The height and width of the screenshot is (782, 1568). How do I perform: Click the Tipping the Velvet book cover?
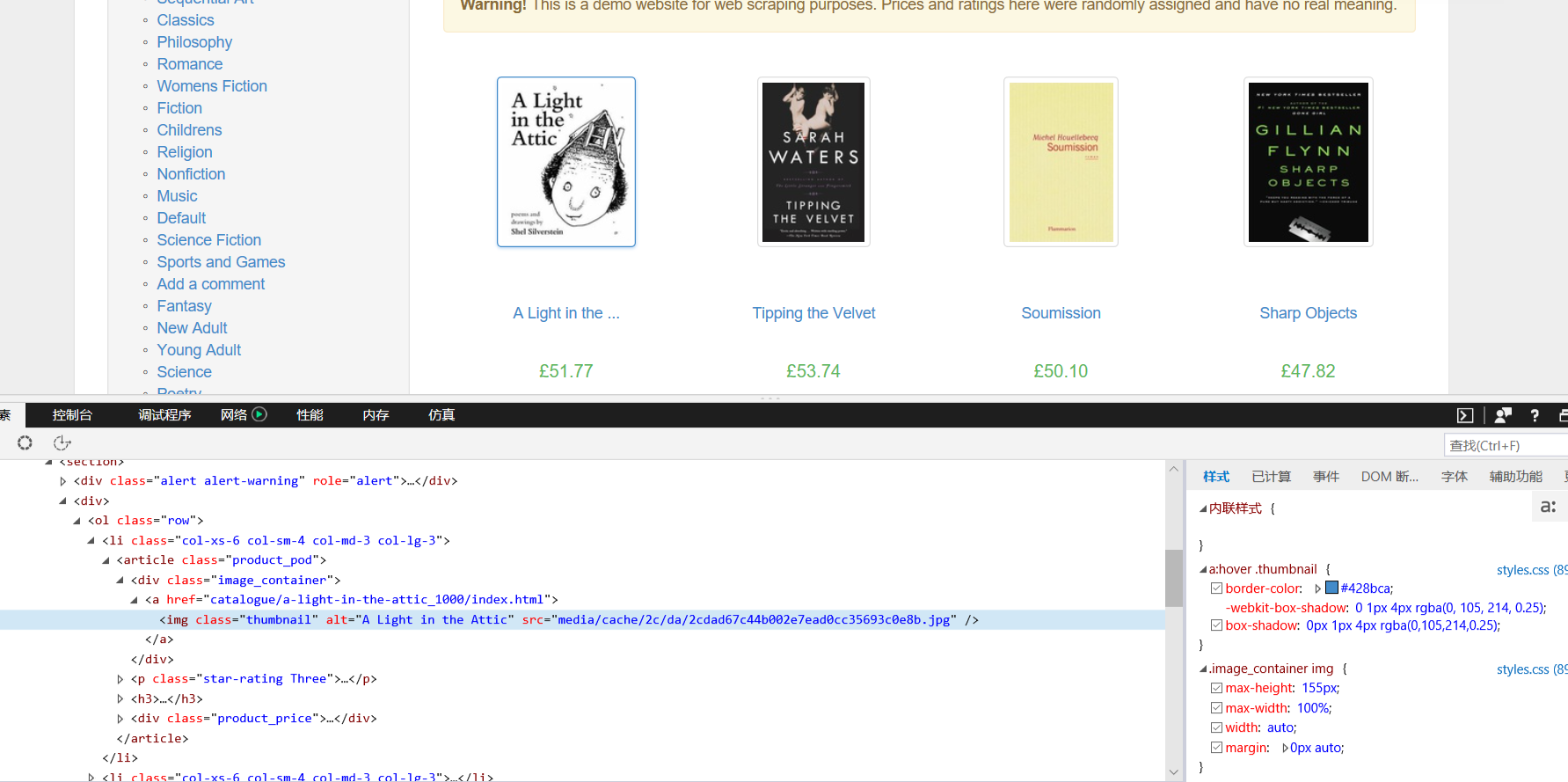click(x=813, y=162)
